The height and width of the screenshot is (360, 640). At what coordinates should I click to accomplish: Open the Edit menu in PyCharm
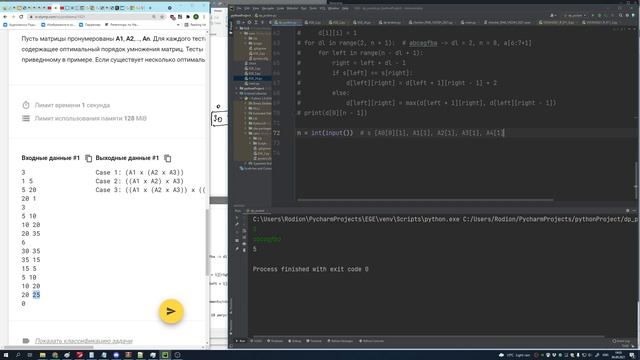click(x=247, y=8)
